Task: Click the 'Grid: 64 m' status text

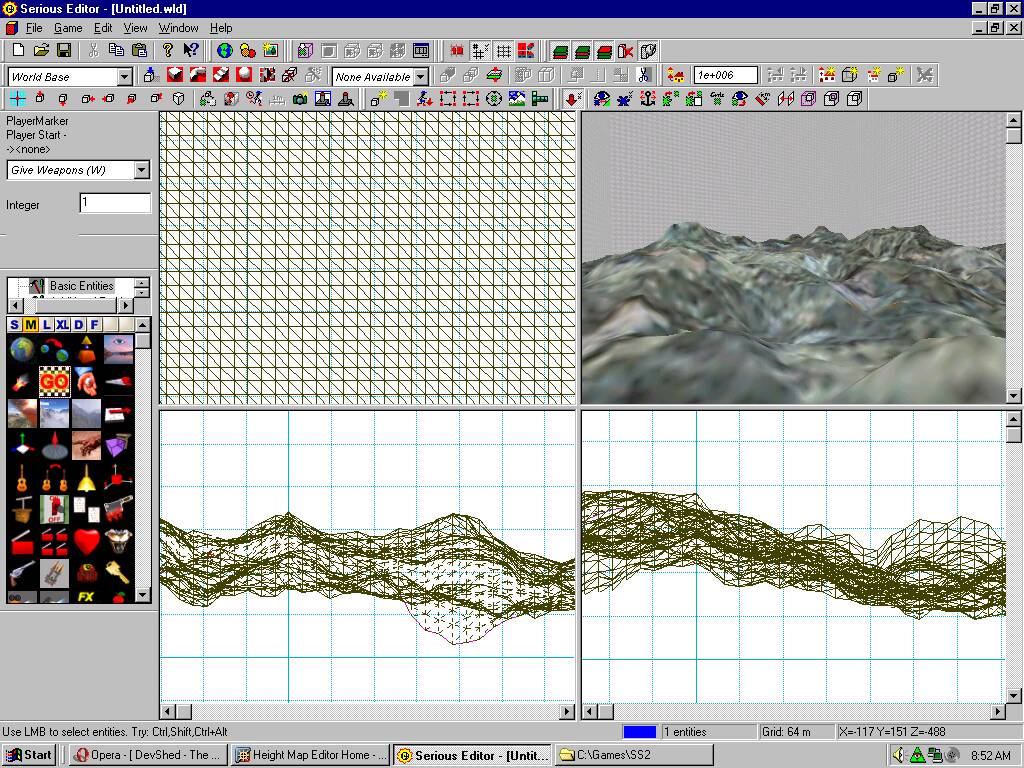Action: tap(786, 732)
